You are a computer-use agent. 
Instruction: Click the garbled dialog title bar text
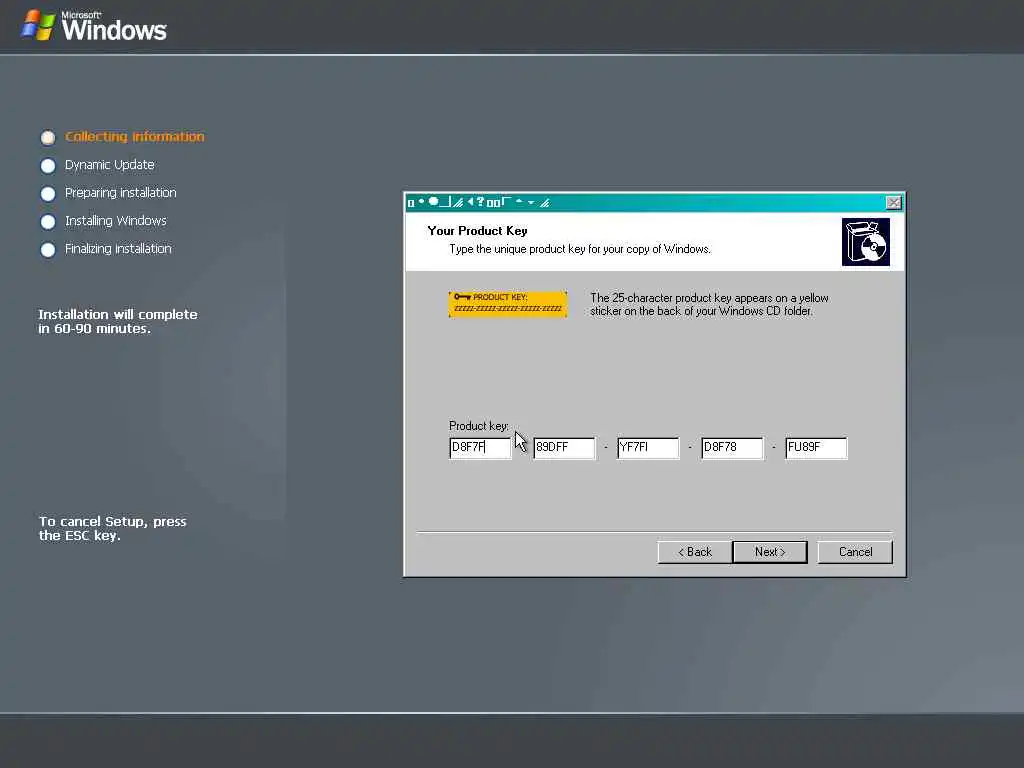478,202
